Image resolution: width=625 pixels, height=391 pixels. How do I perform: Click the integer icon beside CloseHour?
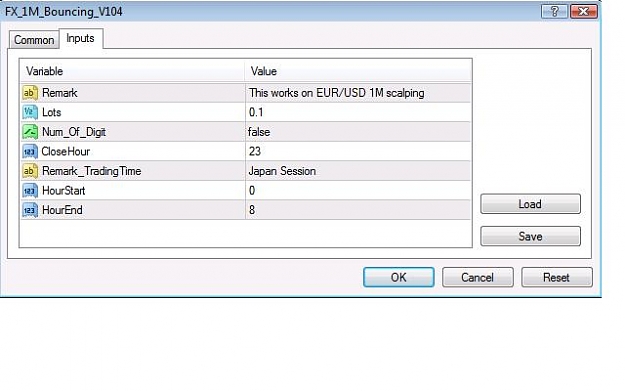30,151
